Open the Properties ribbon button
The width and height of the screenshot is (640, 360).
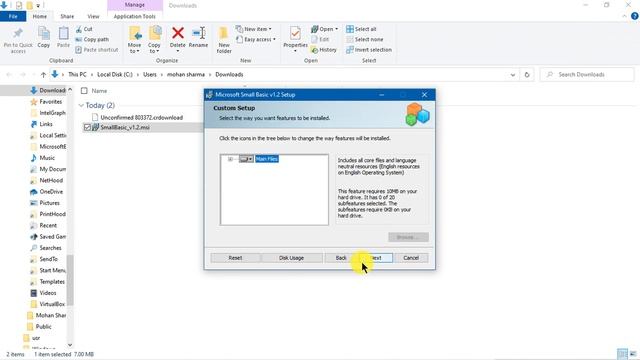click(295, 39)
